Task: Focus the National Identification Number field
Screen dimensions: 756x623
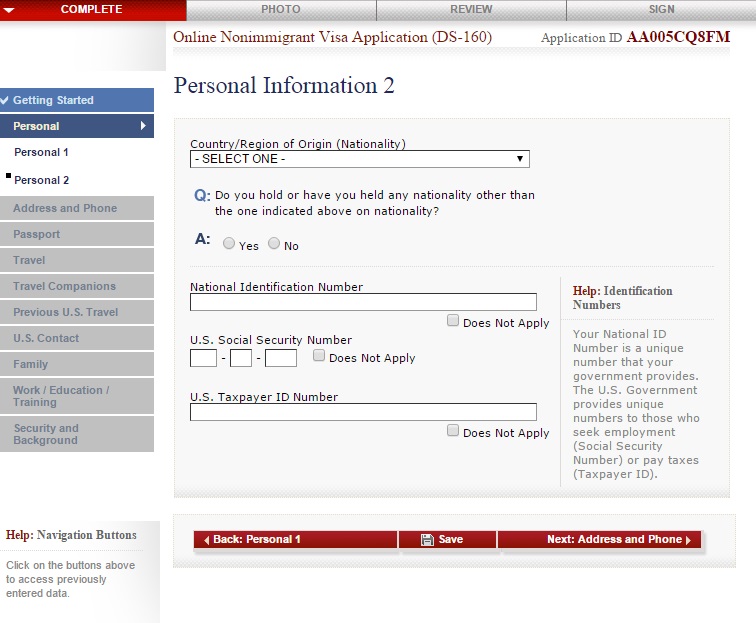Action: (x=363, y=302)
